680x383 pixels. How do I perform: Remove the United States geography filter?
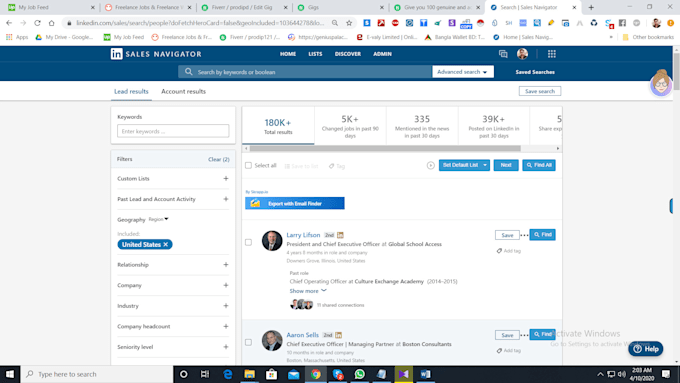pos(166,245)
